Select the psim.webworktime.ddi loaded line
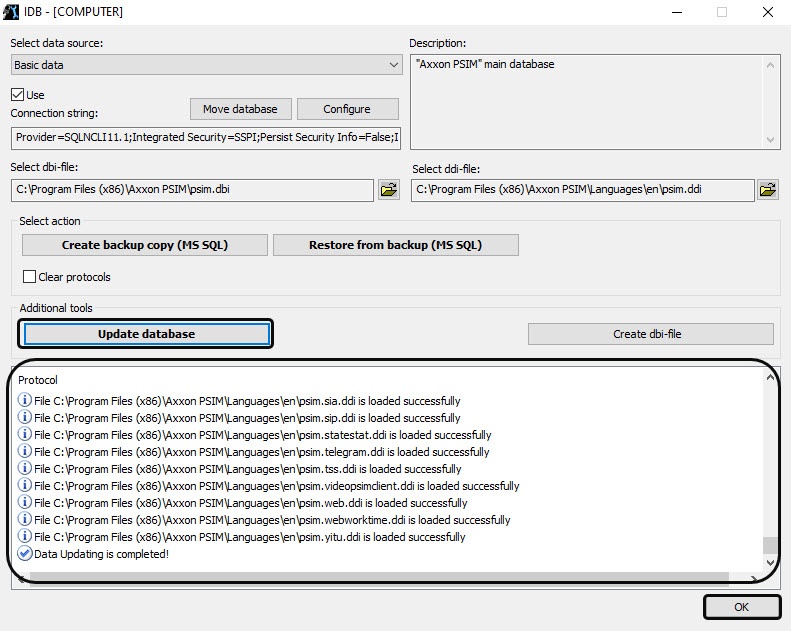791x631 pixels. coord(272,520)
